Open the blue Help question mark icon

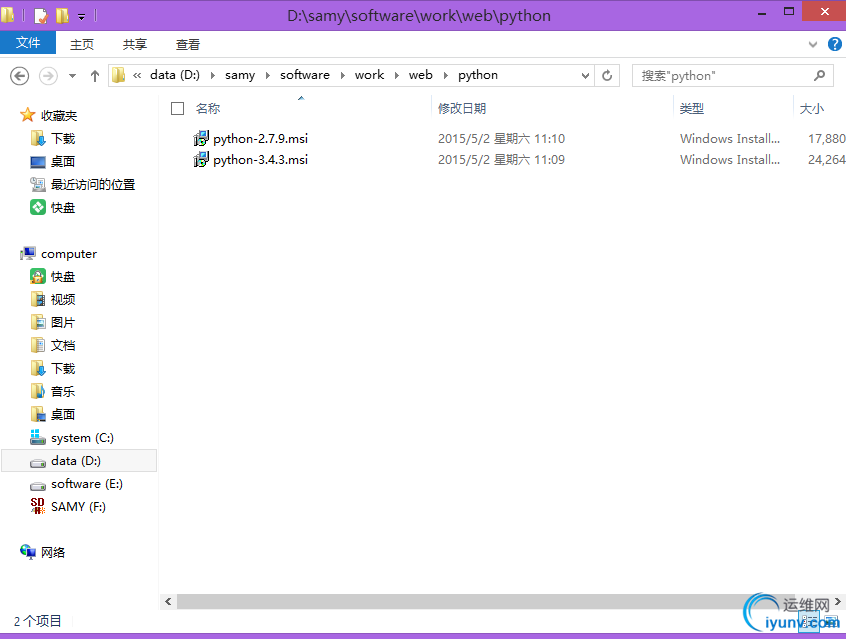point(835,44)
